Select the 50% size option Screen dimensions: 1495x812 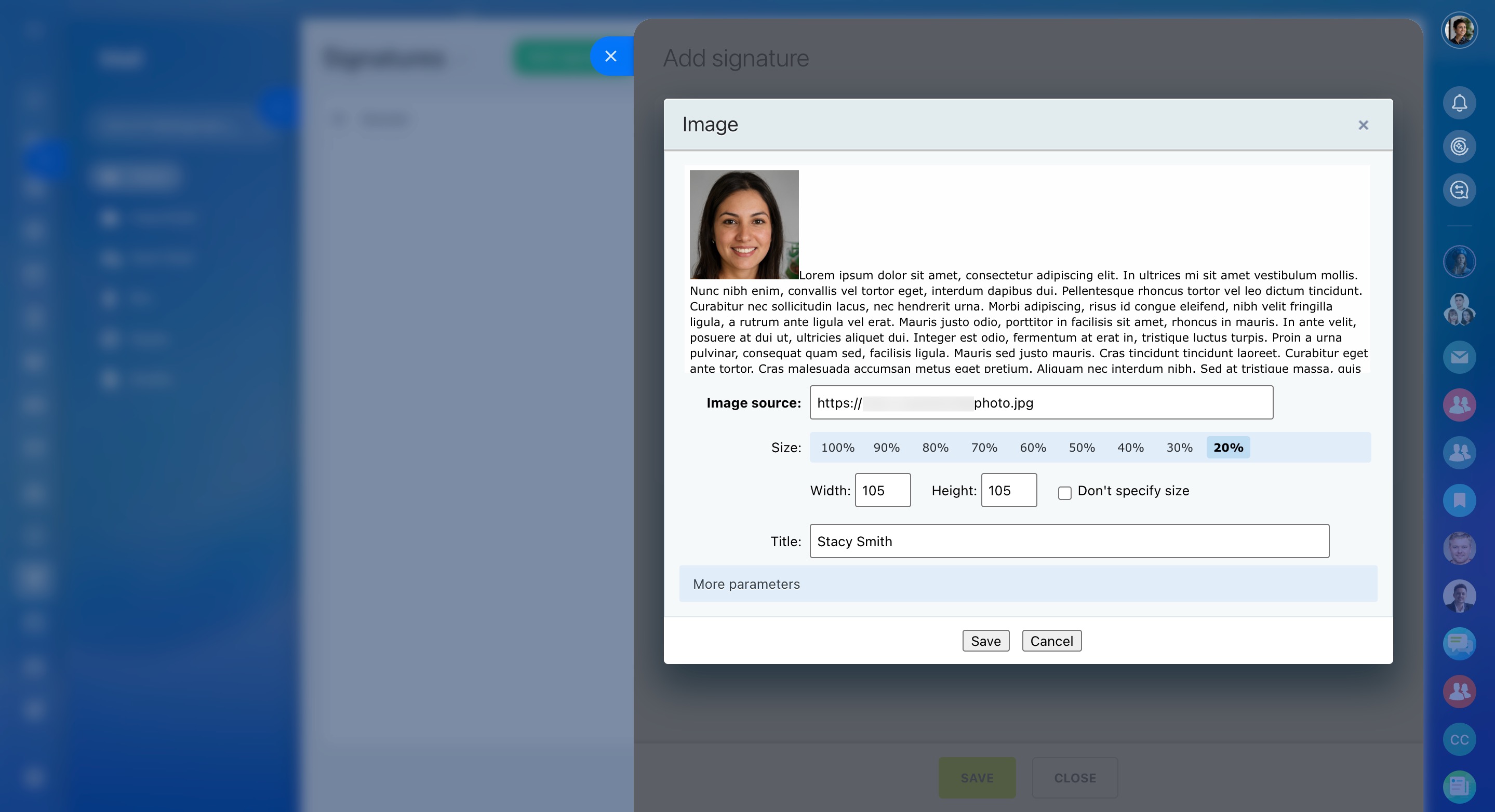pyautogui.click(x=1082, y=448)
